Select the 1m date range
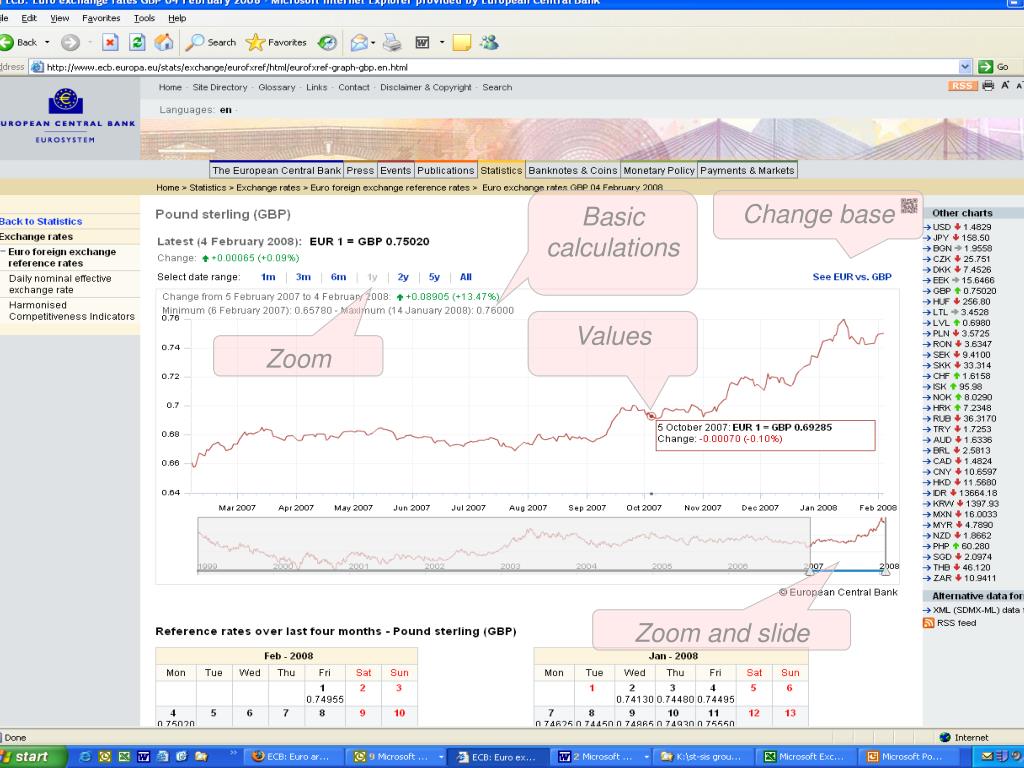1024x768 pixels. (x=268, y=277)
